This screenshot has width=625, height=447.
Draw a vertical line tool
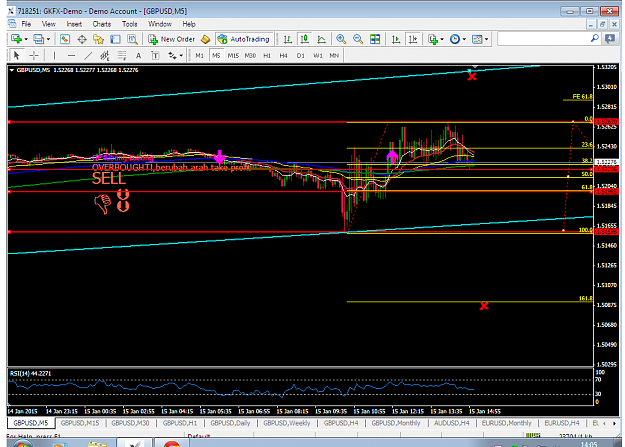(x=54, y=55)
